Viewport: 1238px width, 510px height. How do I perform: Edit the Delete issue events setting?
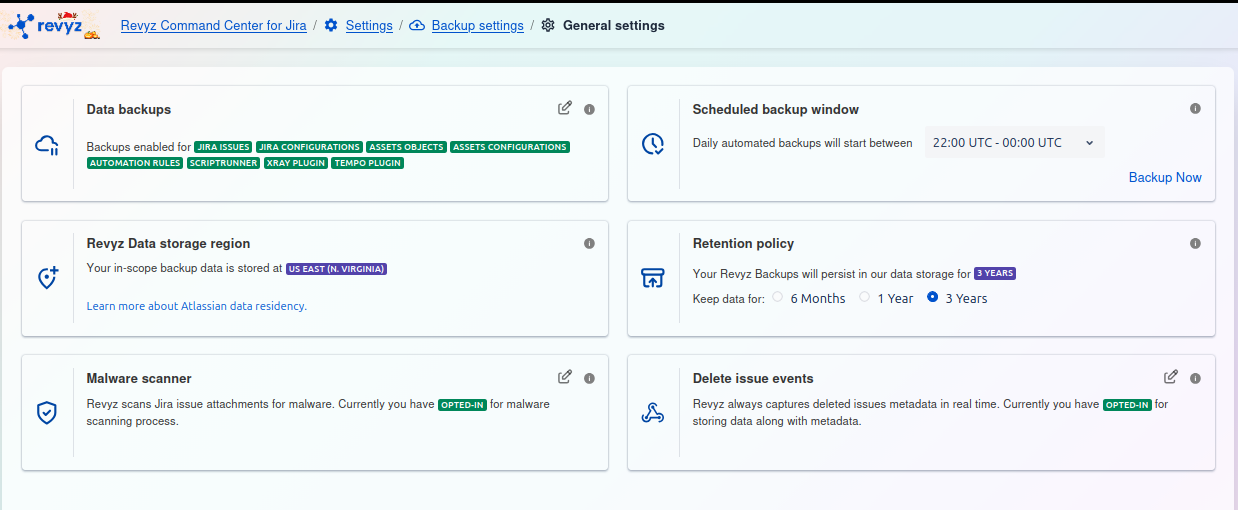click(1171, 377)
